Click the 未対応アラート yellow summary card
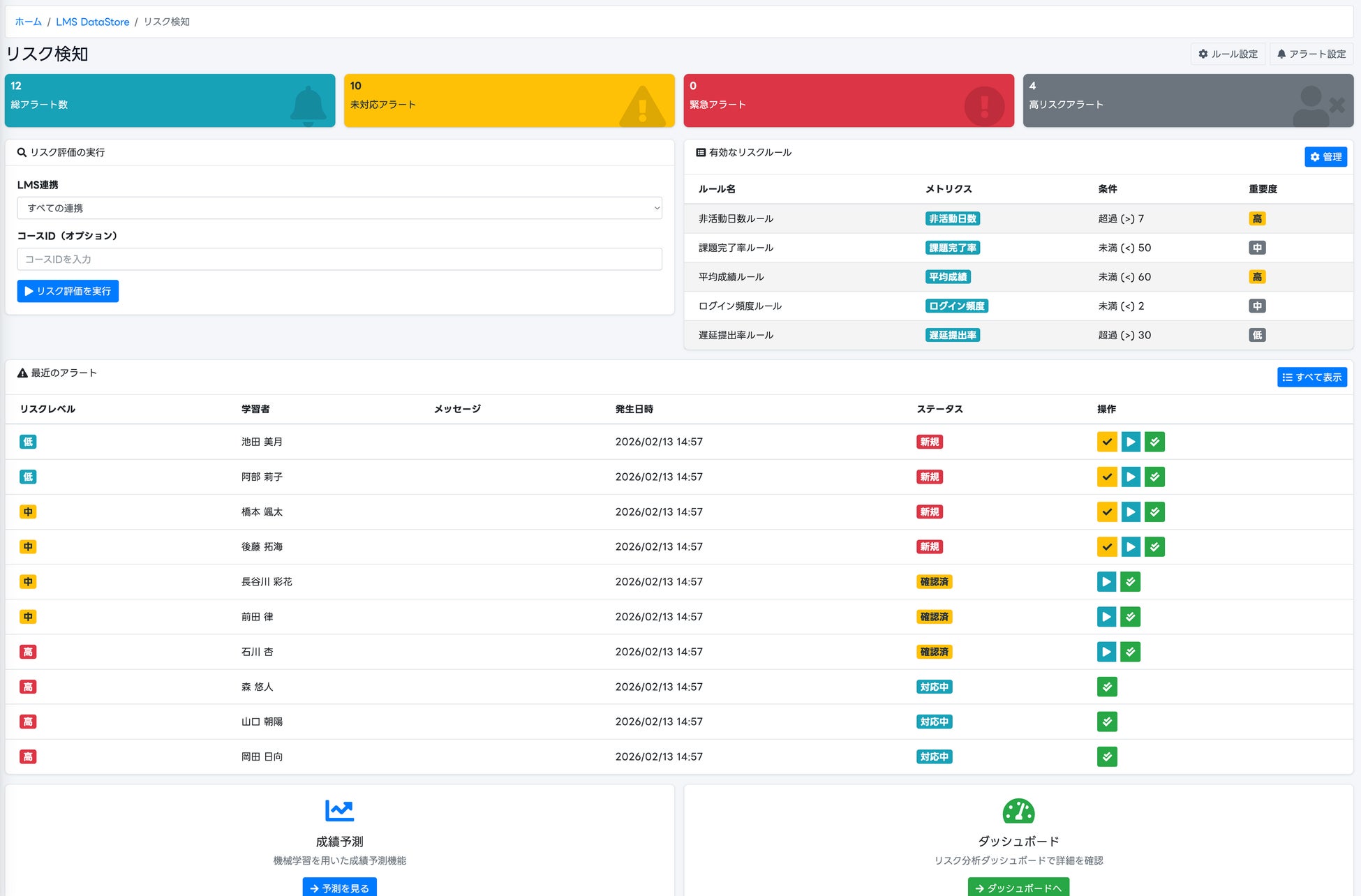Screen dimensions: 1361x896 509,100
